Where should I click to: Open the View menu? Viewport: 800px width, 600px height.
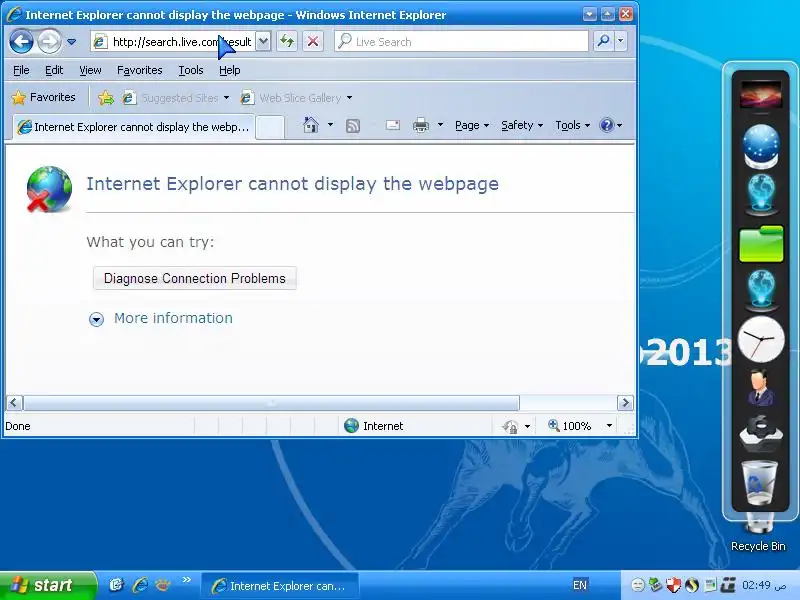90,70
